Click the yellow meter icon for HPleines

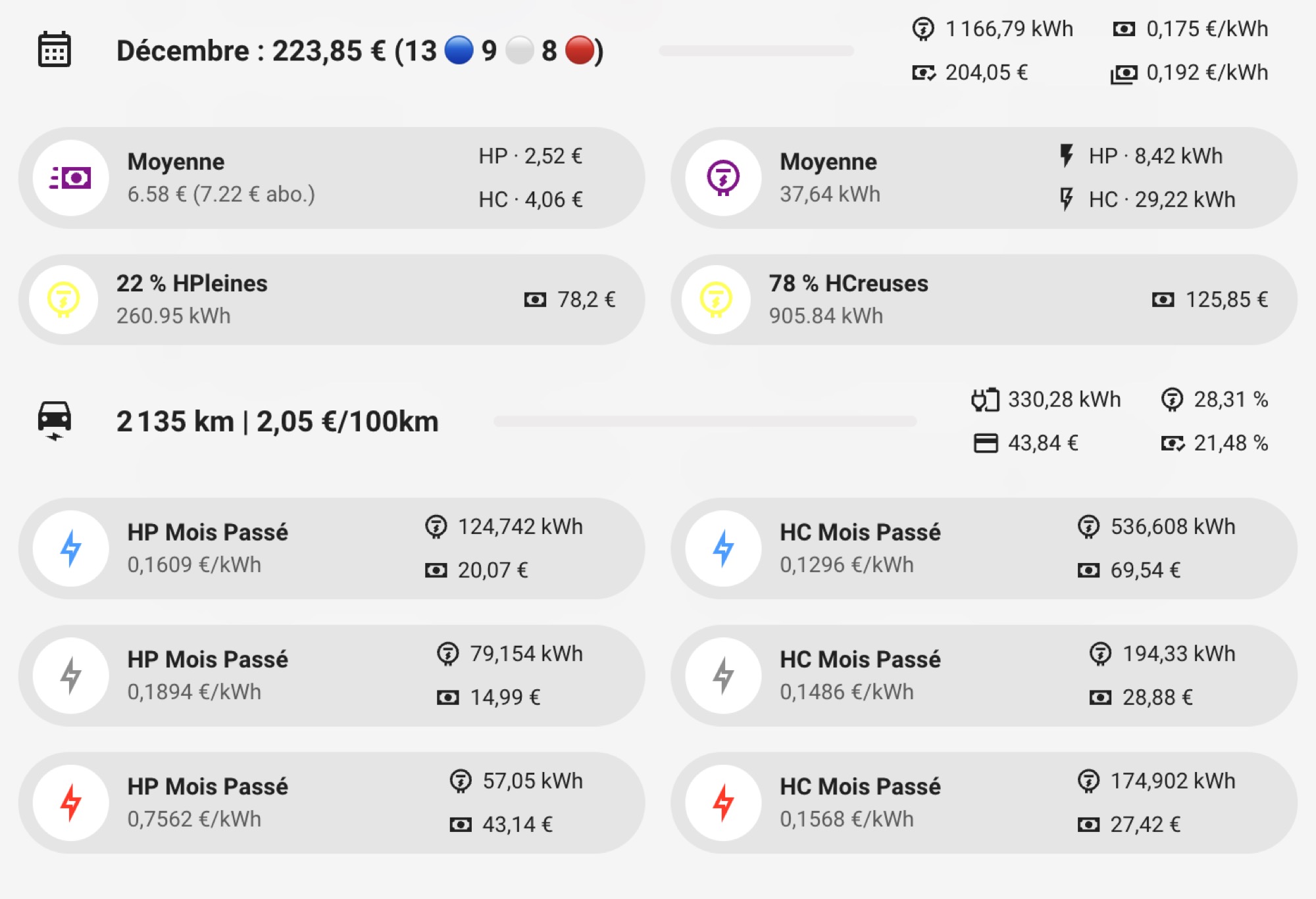[x=64, y=299]
